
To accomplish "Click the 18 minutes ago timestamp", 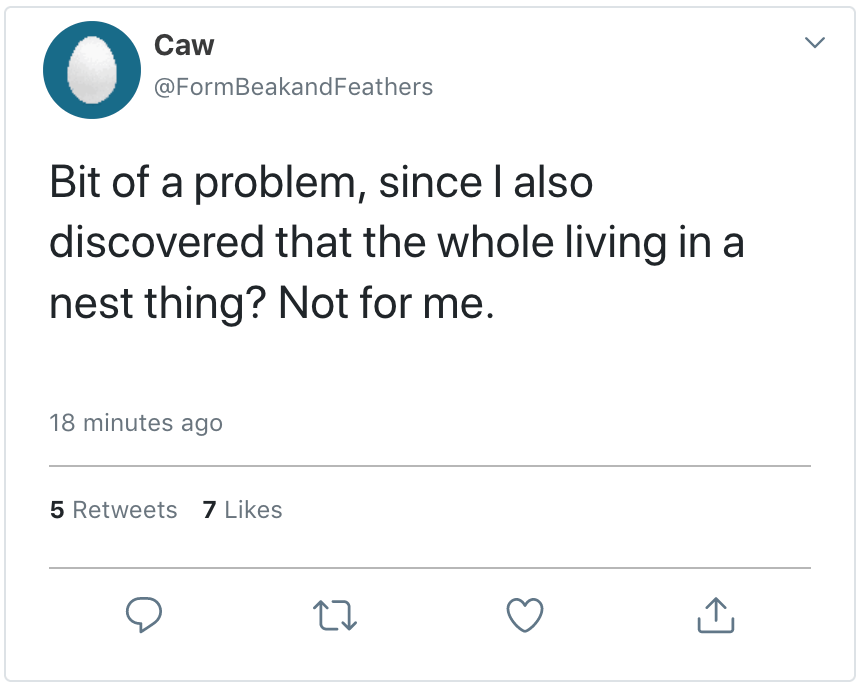I will [136, 423].
